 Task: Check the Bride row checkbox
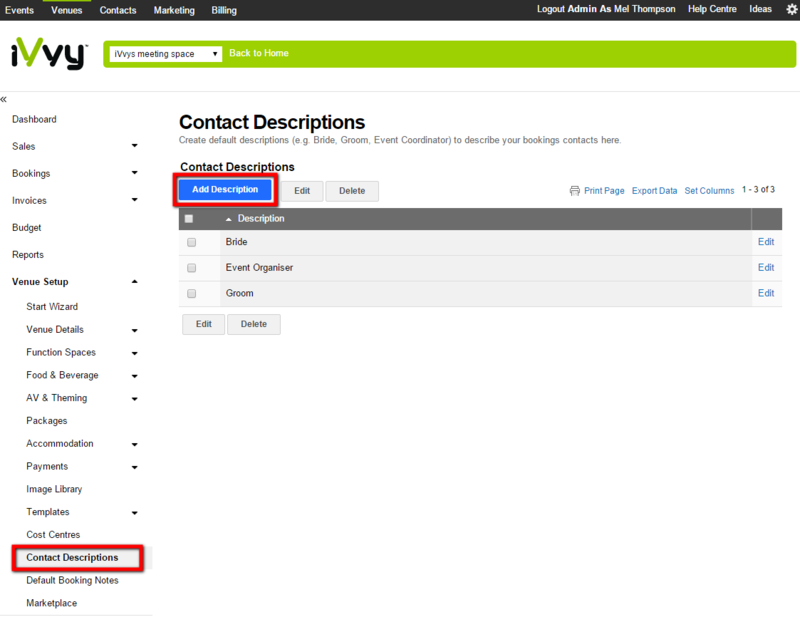click(192, 242)
